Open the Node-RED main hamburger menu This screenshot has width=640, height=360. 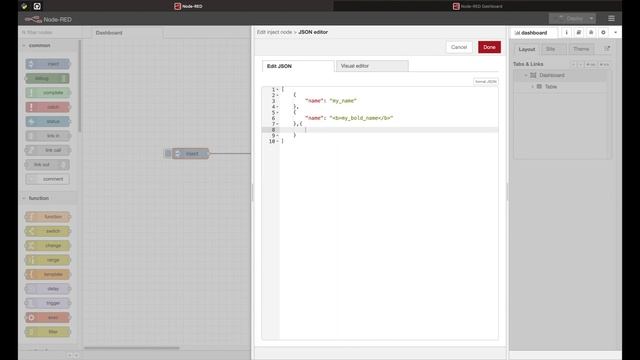pos(611,19)
